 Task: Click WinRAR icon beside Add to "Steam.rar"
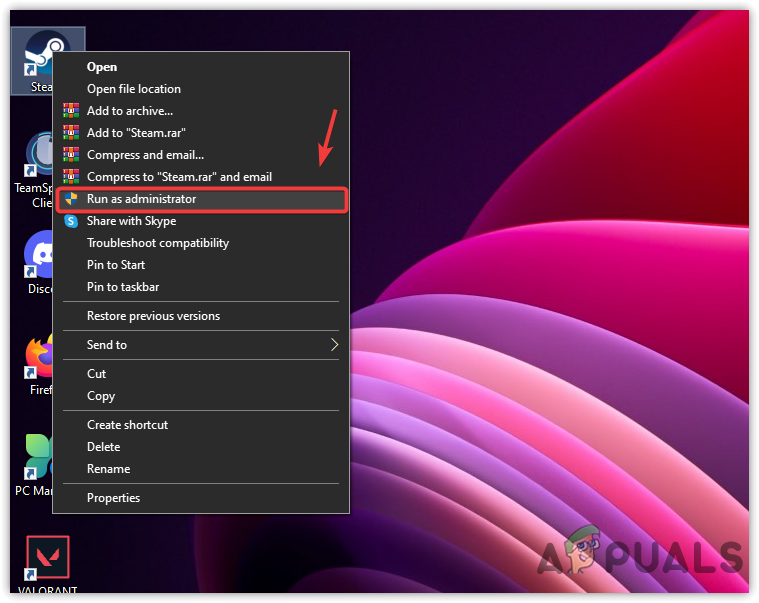pos(71,133)
